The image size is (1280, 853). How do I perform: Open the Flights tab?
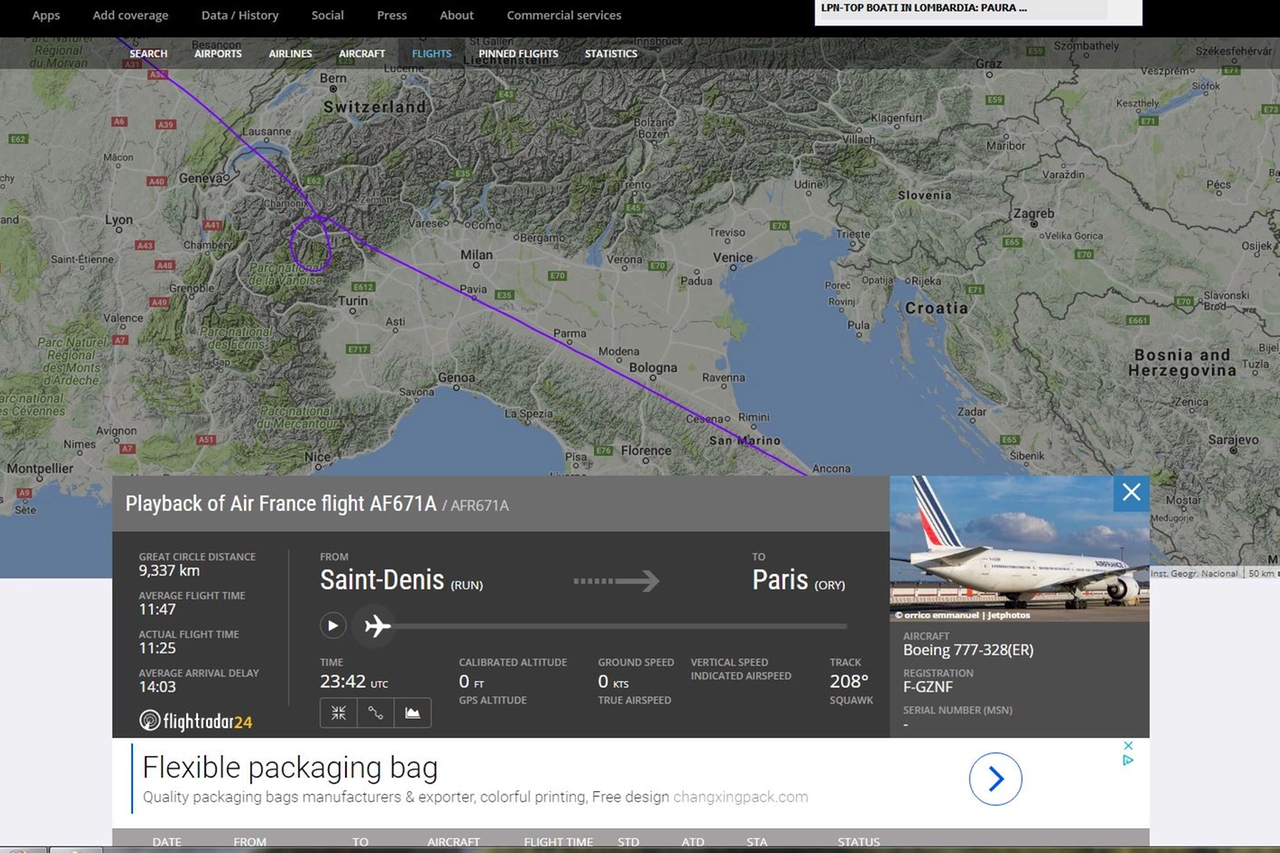(x=431, y=54)
